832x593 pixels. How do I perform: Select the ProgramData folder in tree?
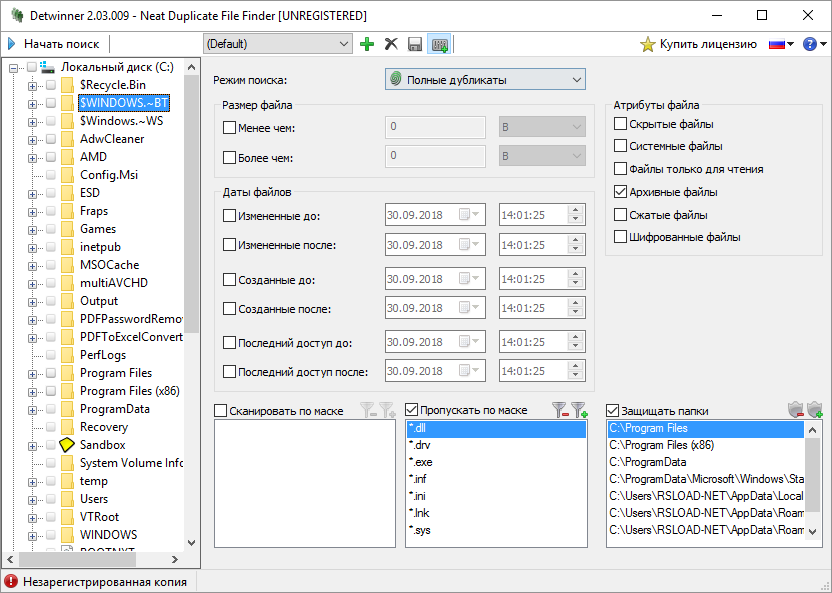(115, 409)
